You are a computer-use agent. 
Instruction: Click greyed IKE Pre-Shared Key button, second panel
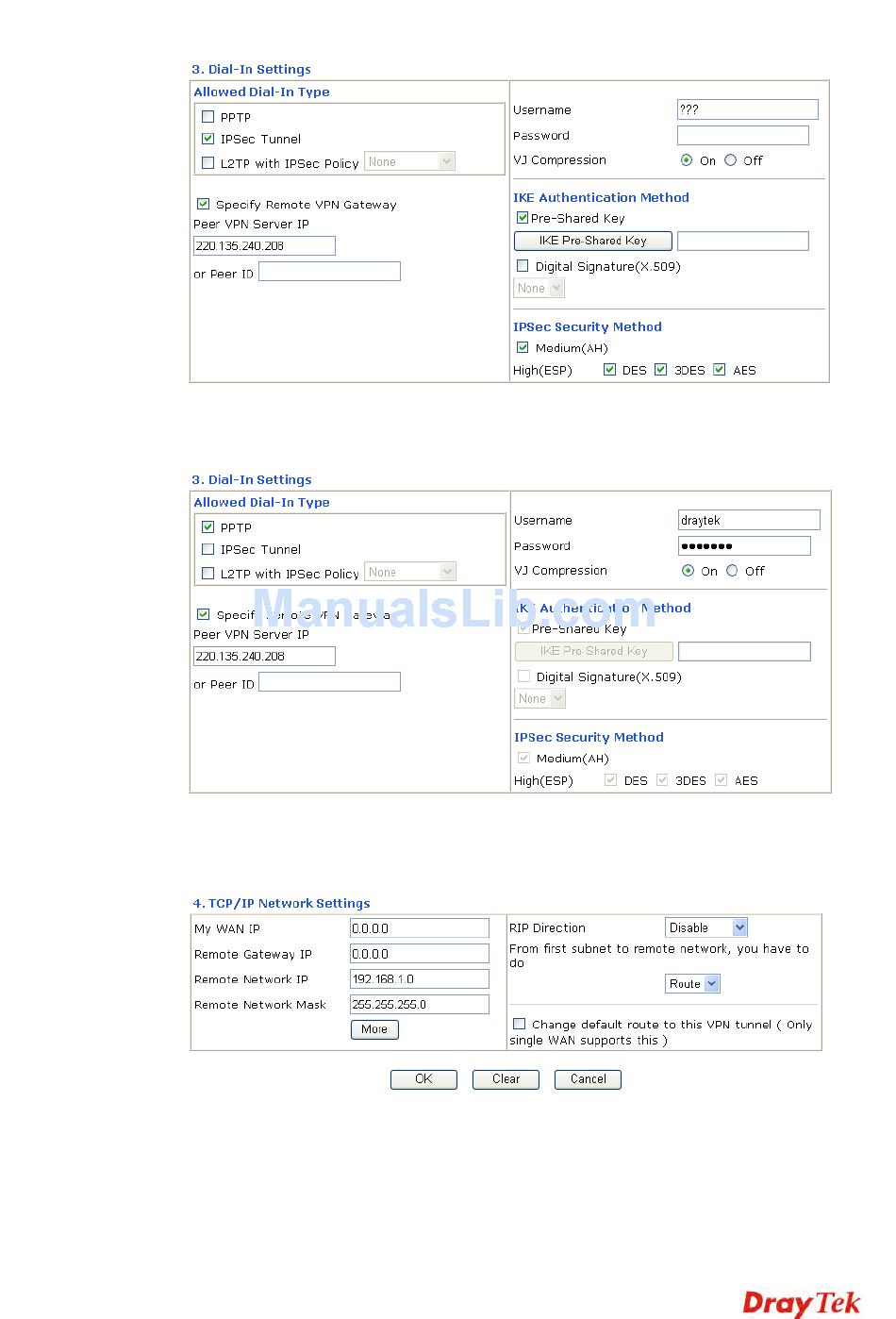[594, 651]
